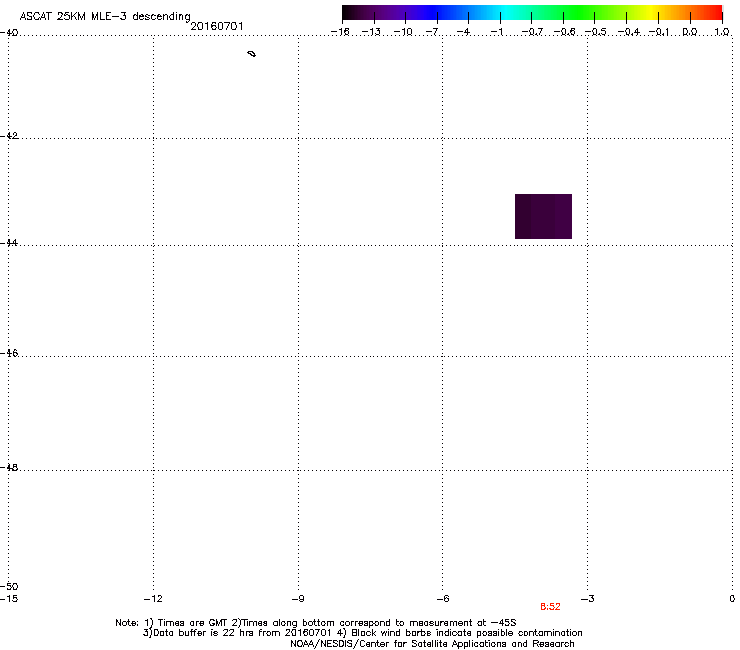Image resolution: width=740 pixels, height=650 pixels.
Task: Click the color bar at the 1.0 red end
Action: (719, 12)
